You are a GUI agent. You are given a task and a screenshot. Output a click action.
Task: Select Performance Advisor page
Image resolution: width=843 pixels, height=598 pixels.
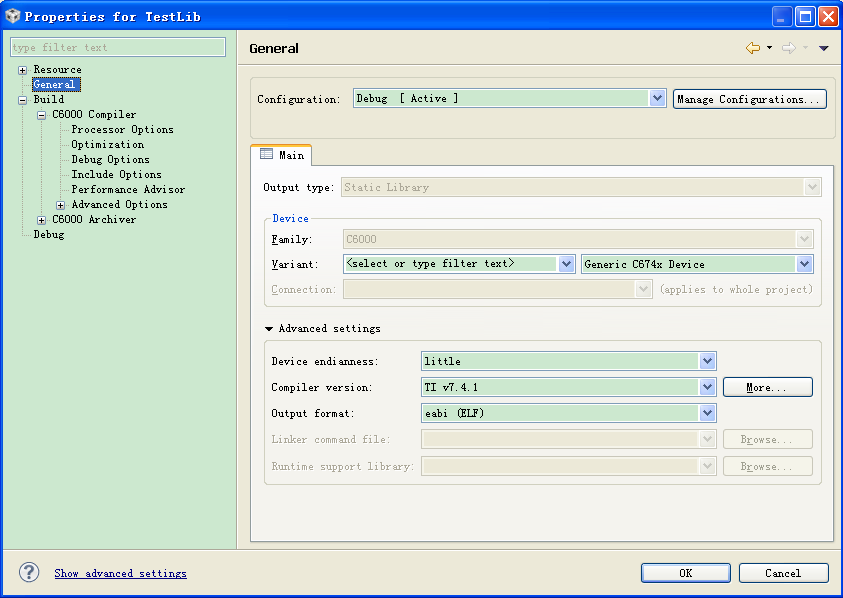pyautogui.click(x=128, y=190)
